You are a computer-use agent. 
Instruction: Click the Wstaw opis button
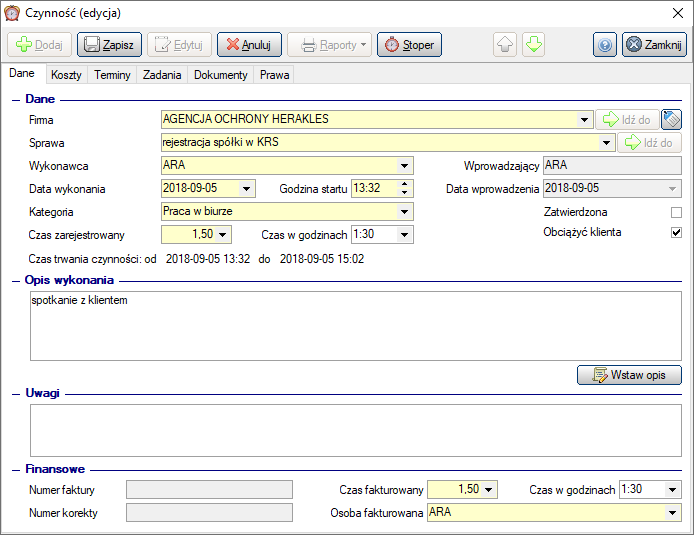[629, 375]
